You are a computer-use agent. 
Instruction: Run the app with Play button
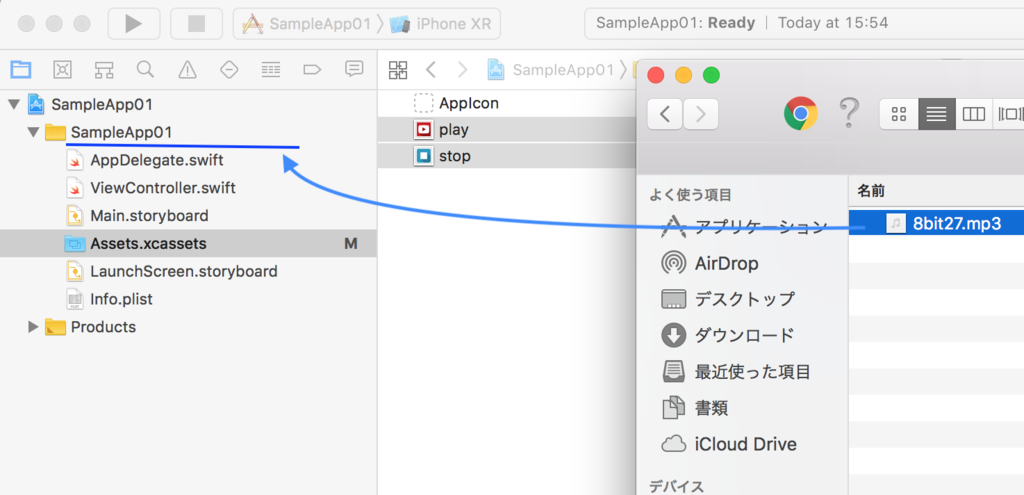134,24
